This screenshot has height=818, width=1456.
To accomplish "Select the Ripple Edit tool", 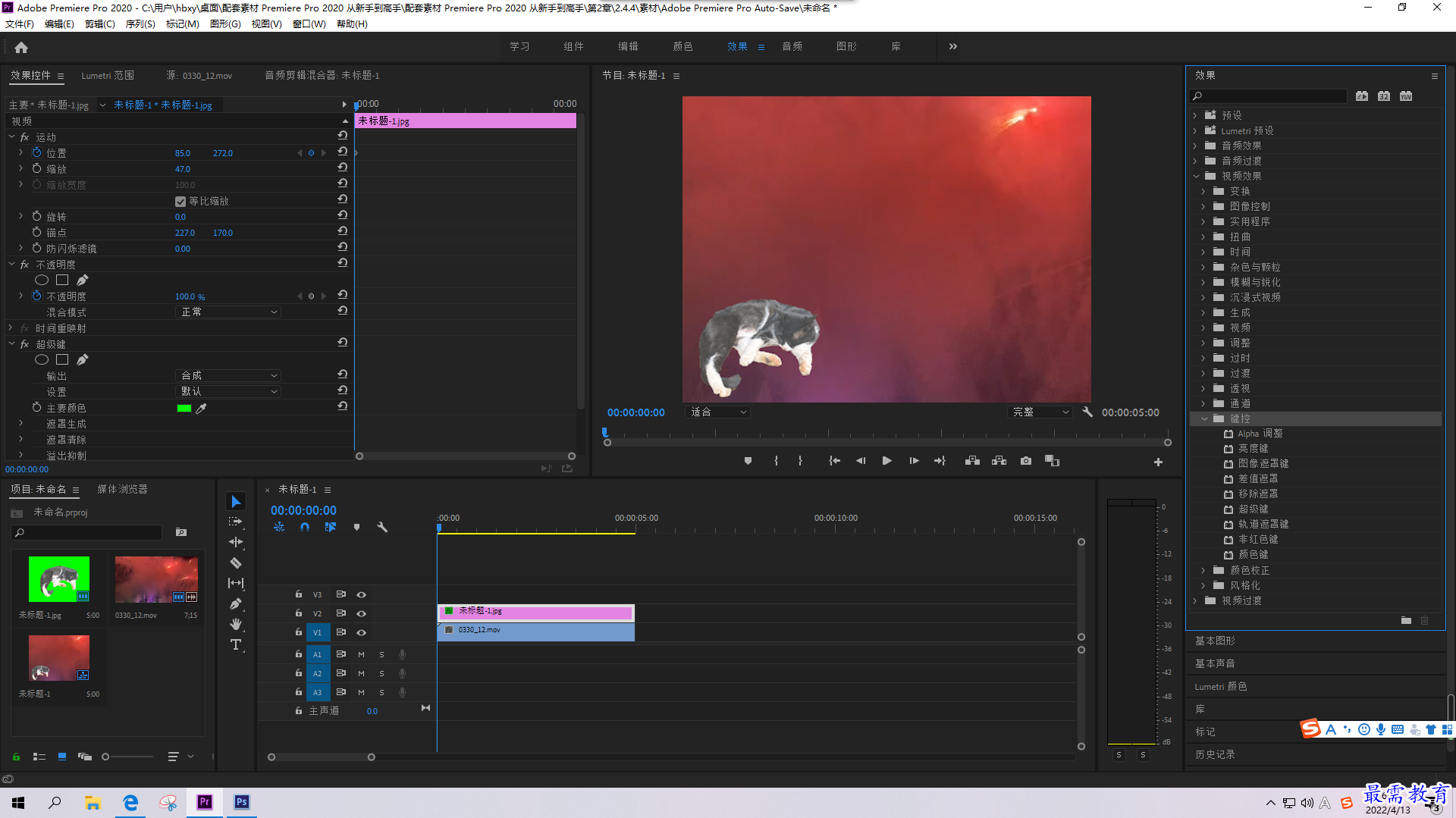I will click(236, 542).
